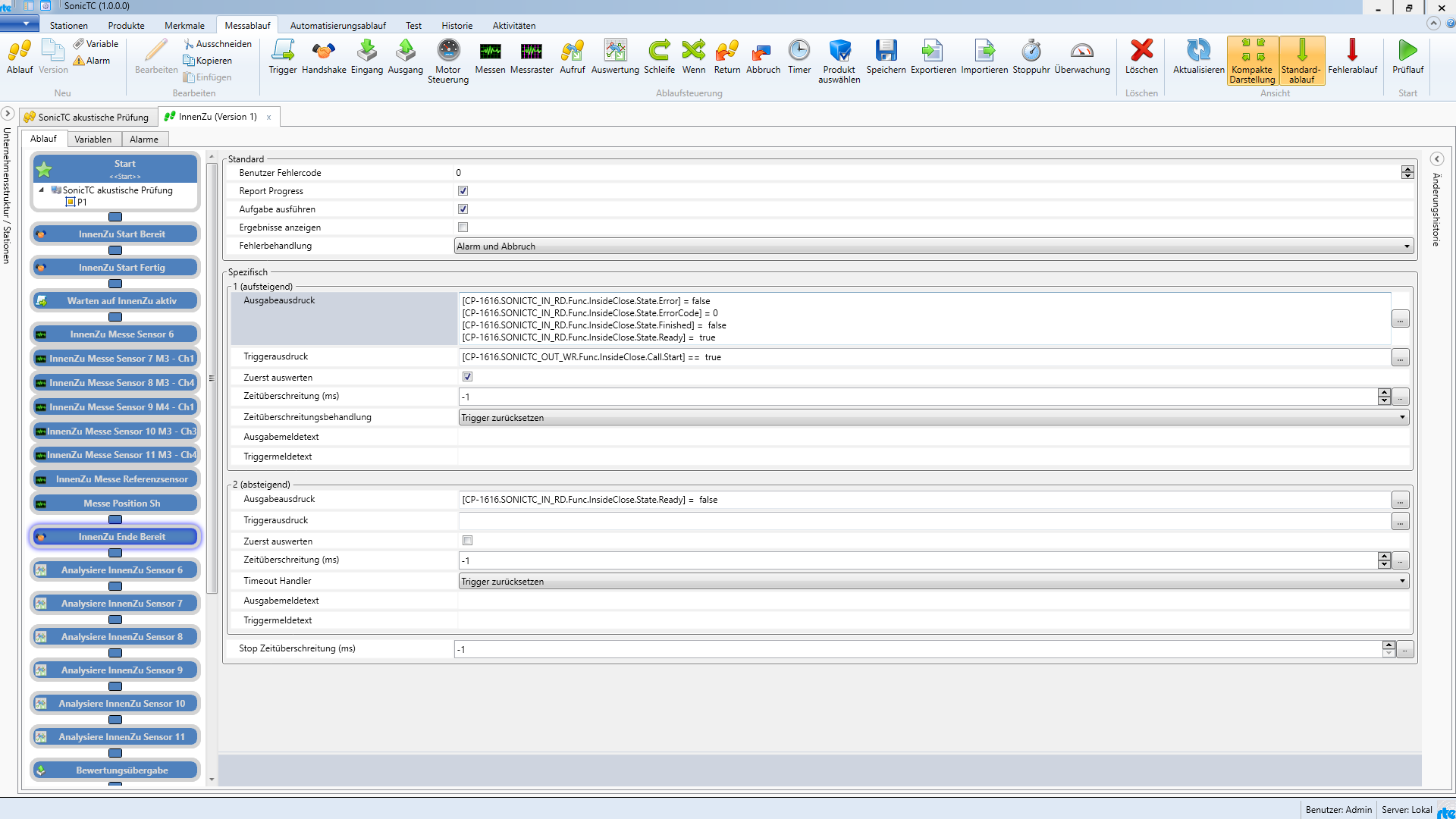Enable Ergebnisse anzeigen
Image resolution: width=1456 pixels, height=819 pixels.
point(463,227)
